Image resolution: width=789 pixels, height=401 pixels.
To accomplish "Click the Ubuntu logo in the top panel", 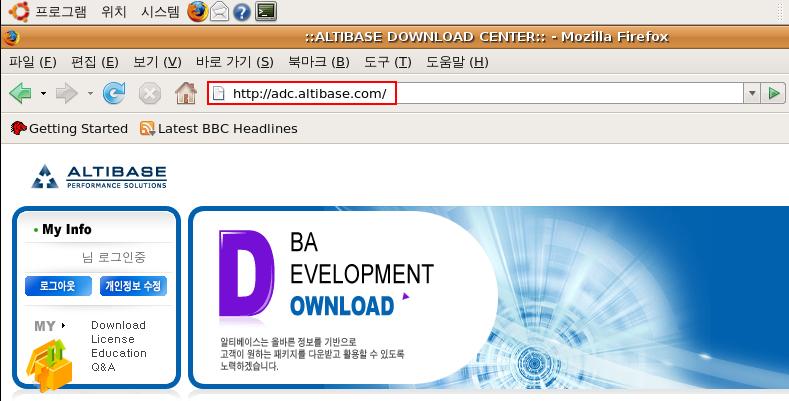I will 19,11.
